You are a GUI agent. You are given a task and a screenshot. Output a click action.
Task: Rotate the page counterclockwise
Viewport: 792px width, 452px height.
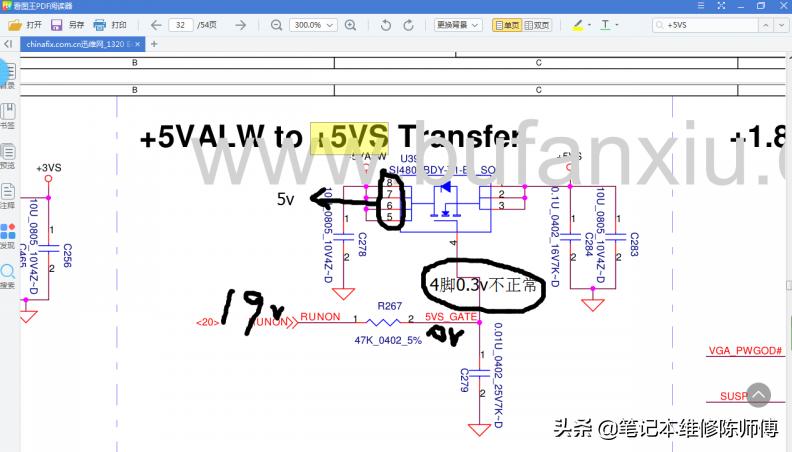386,25
